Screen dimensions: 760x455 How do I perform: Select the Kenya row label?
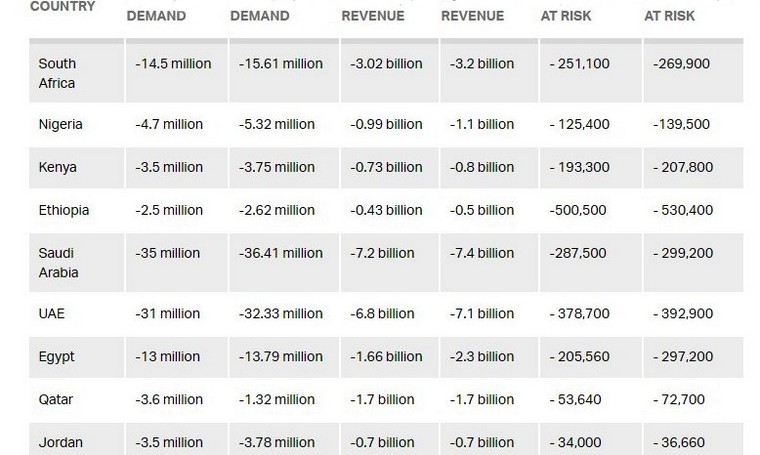coord(57,168)
